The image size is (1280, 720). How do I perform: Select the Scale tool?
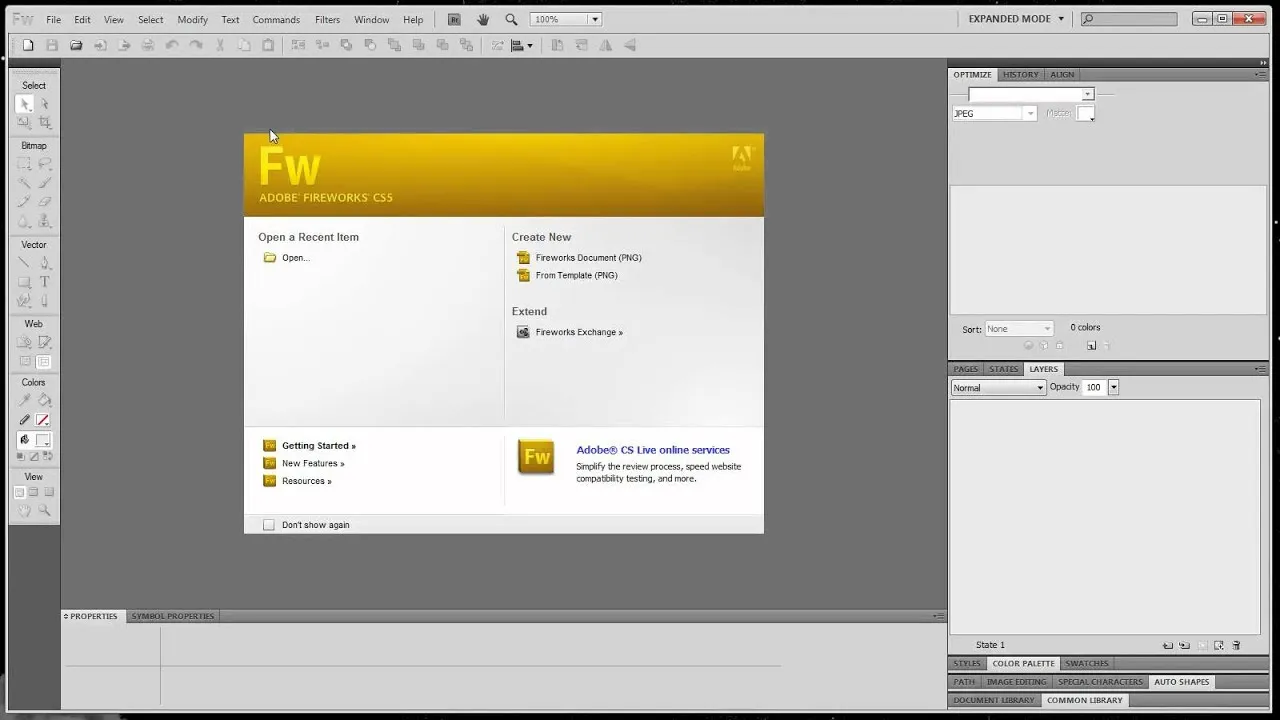[24, 122]
